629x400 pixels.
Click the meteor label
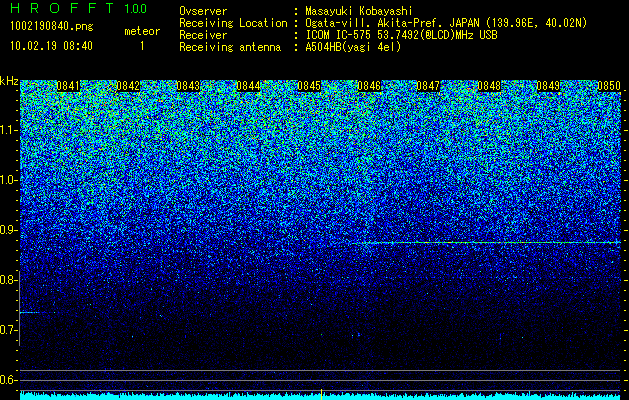[x=142, y=31]
